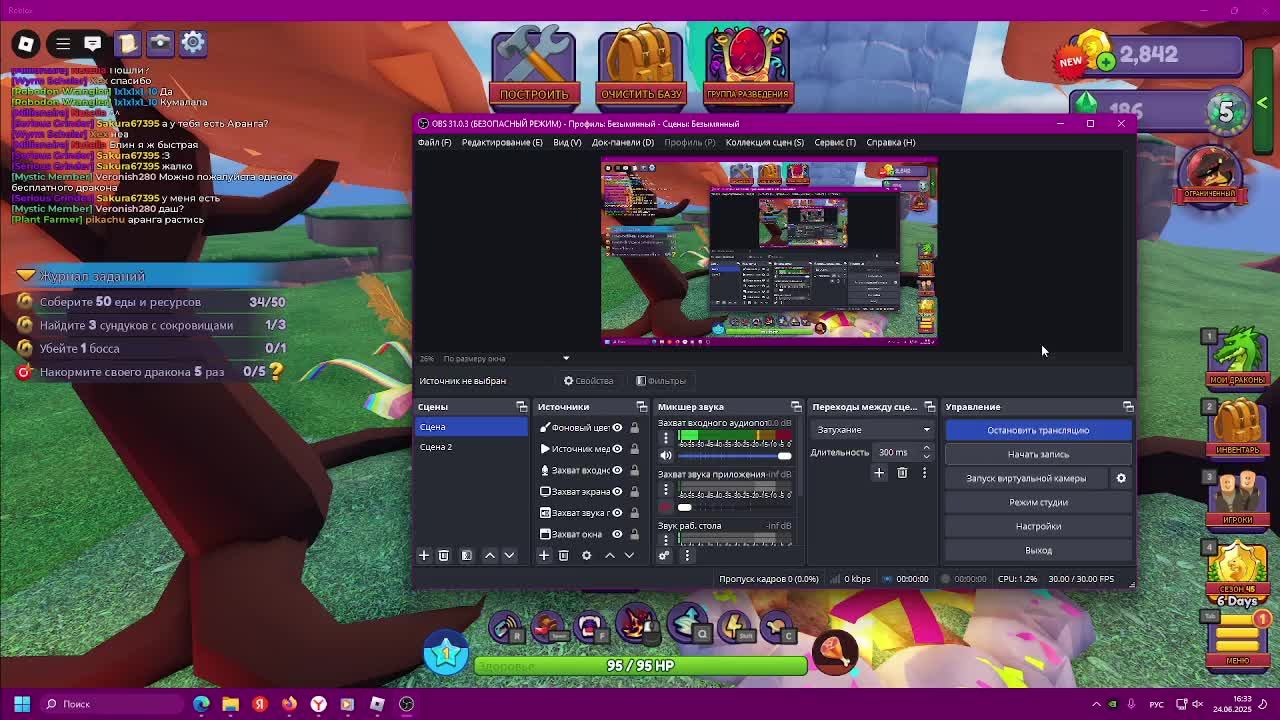The image size is (1280, 720).
Task: Click the OBS preview thumbnail
Action: coord(769,251)
